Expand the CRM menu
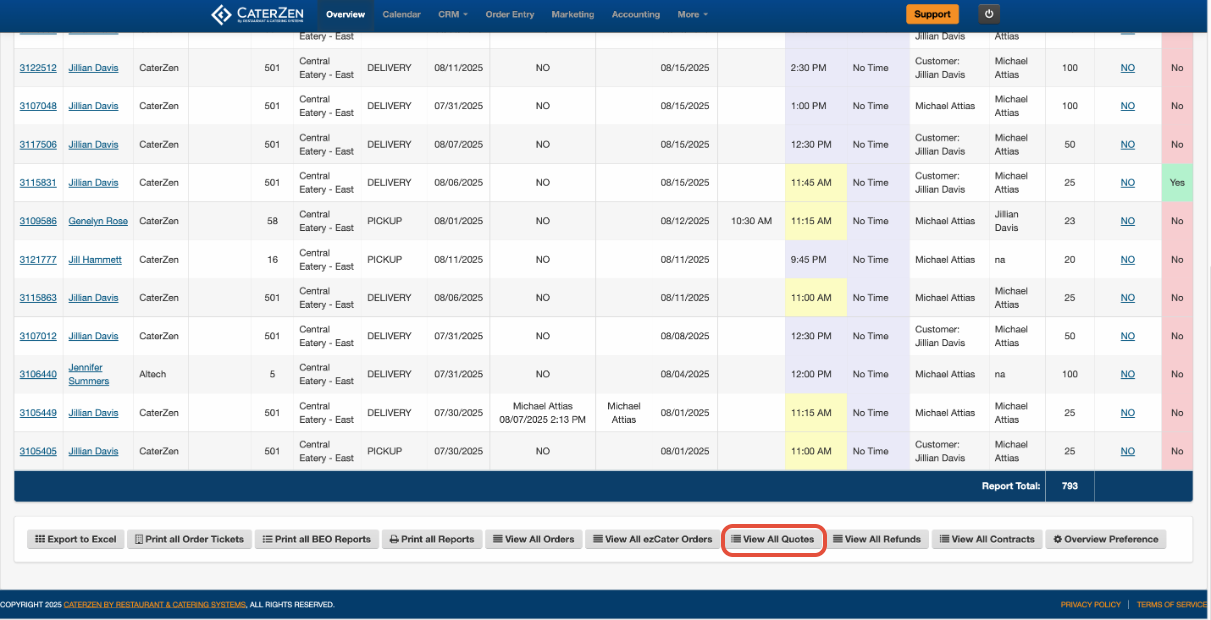Image resolution: width=1211 pixels, height=620 pixels. [453, 14]
